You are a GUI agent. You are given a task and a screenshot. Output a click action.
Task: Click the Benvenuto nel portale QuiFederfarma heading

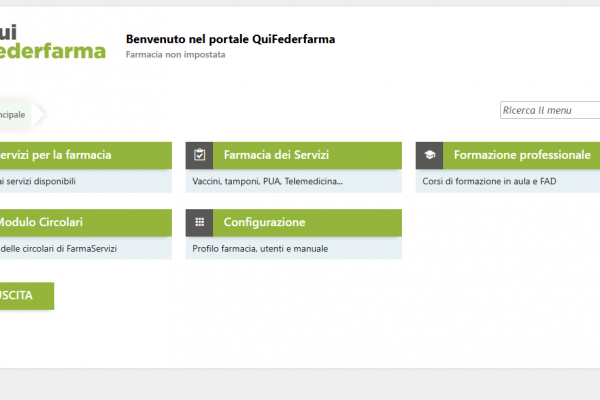tap(230, 39)
